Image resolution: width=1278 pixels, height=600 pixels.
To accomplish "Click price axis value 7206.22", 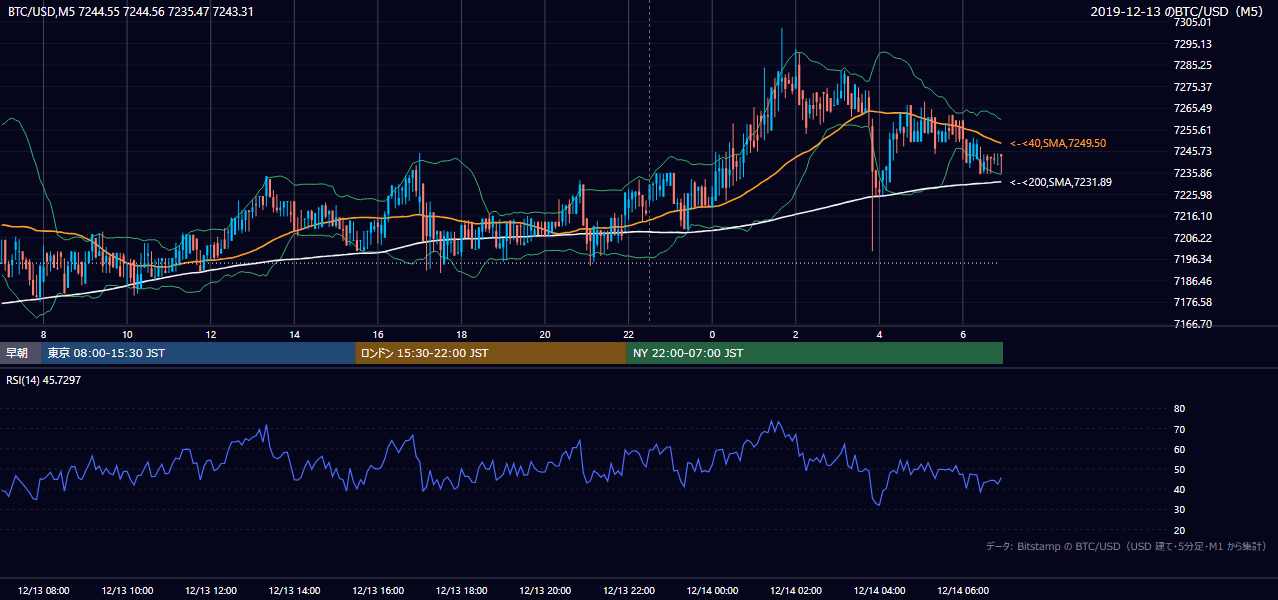I will (x=1192, y=238).
